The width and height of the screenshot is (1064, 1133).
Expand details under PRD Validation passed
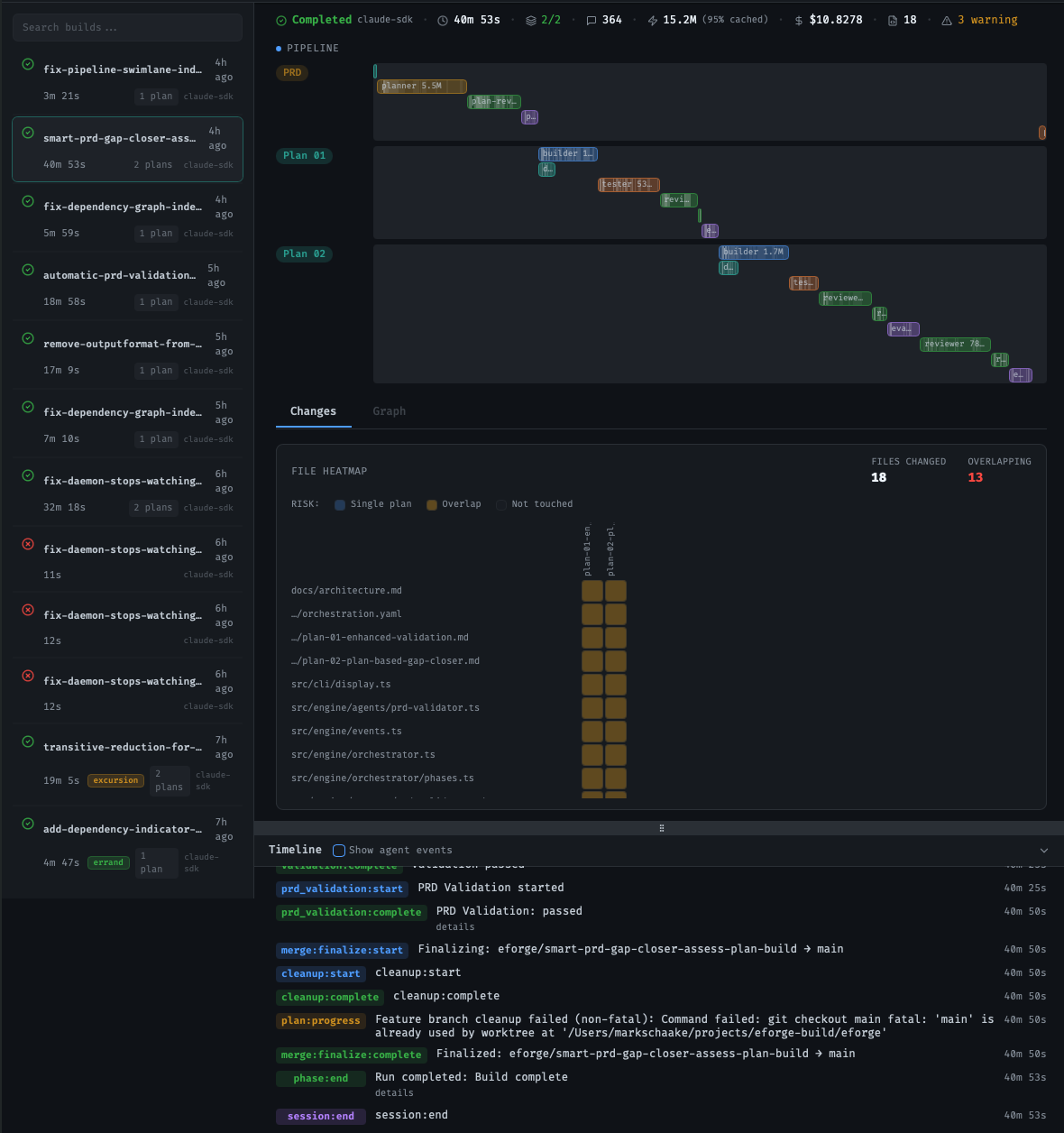(x=455, y=927)
